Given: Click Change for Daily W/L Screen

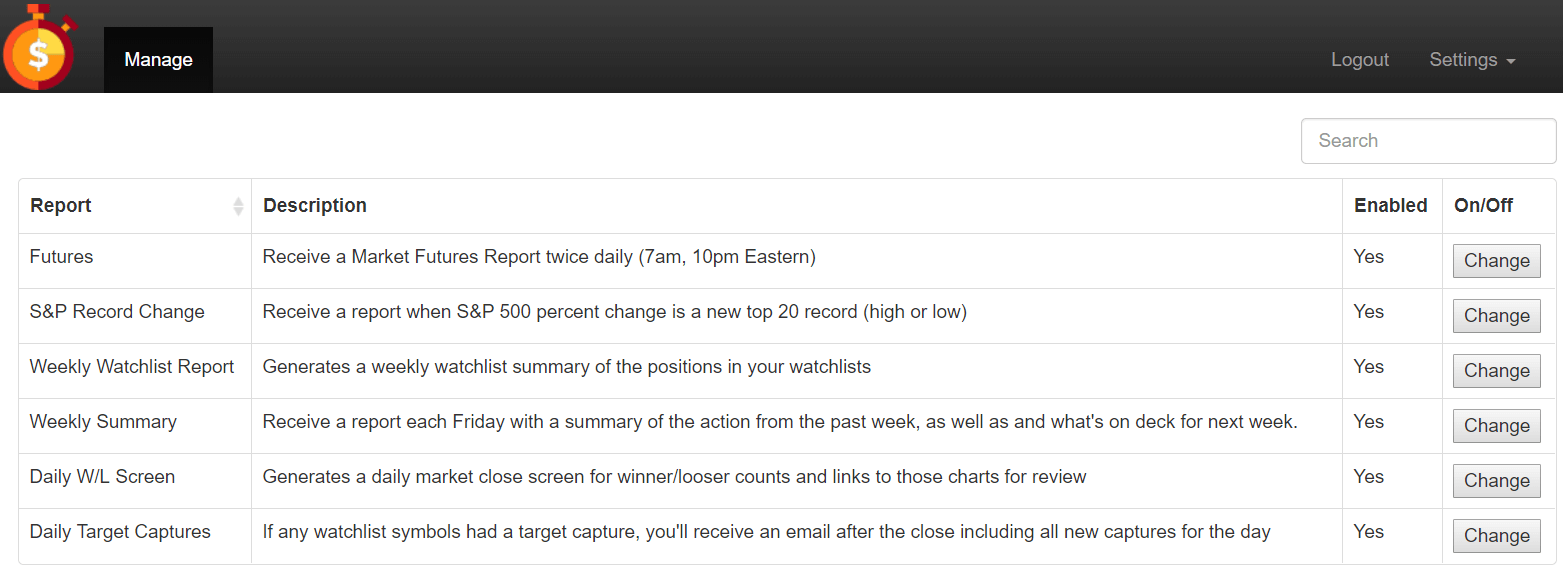Looking at the screenshot, I should coord(1496,481).
